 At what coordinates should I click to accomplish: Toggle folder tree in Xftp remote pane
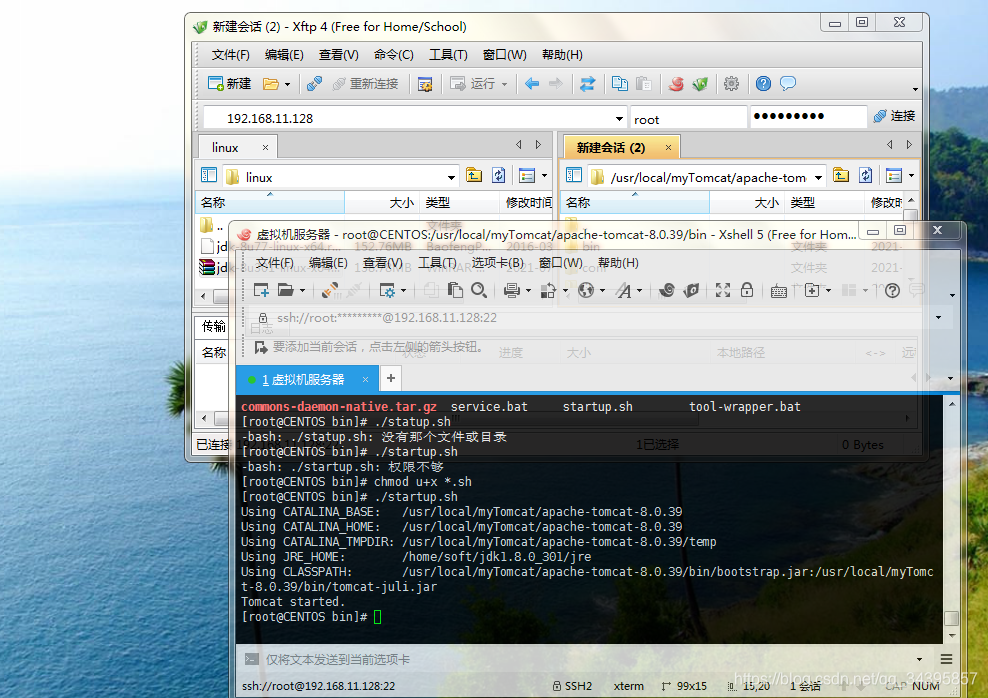pyautogui.click(x=573, y=176)
